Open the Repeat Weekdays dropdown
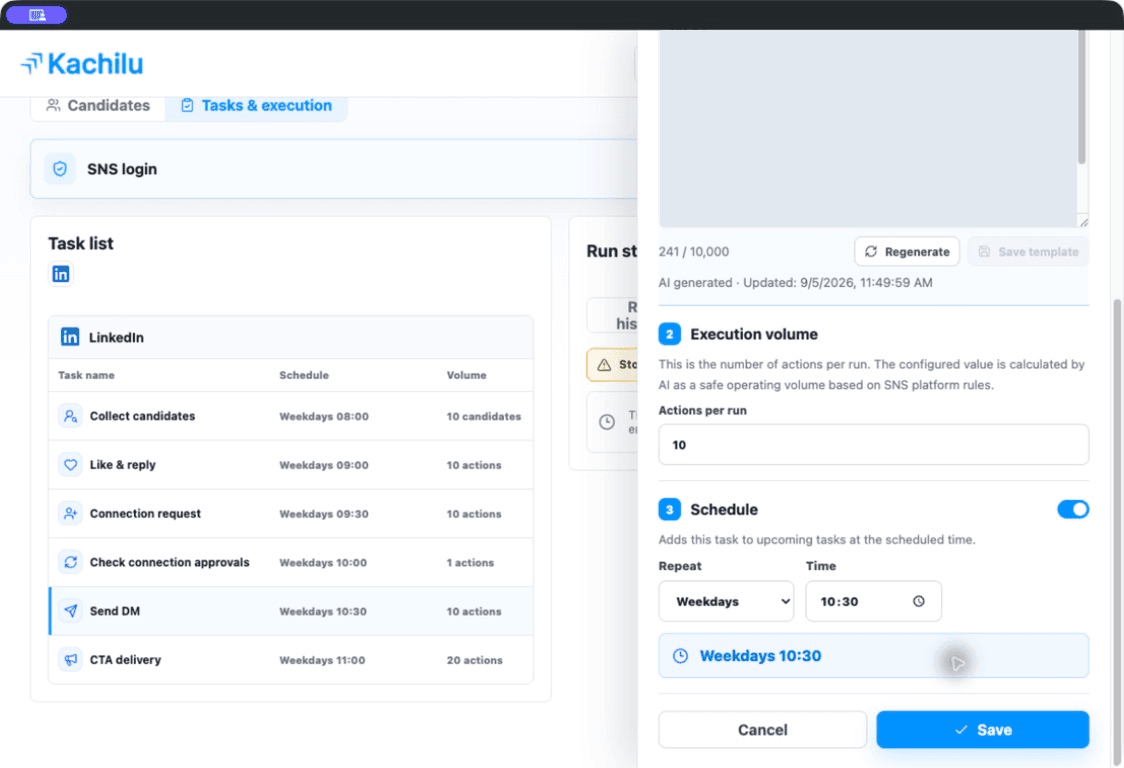1124x768 pixels. click(x=726, y=601)
